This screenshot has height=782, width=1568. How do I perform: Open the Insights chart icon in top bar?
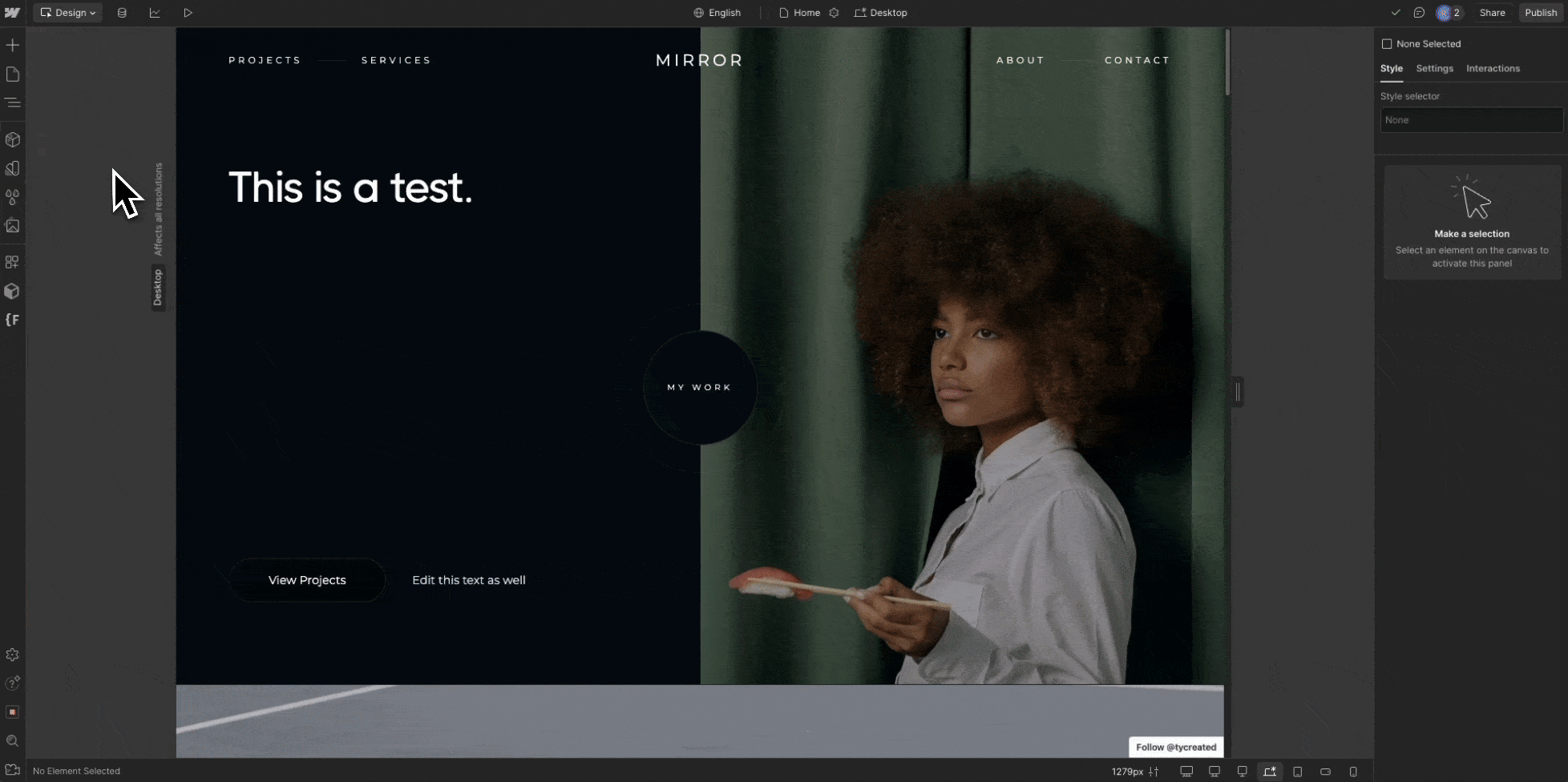155,13
